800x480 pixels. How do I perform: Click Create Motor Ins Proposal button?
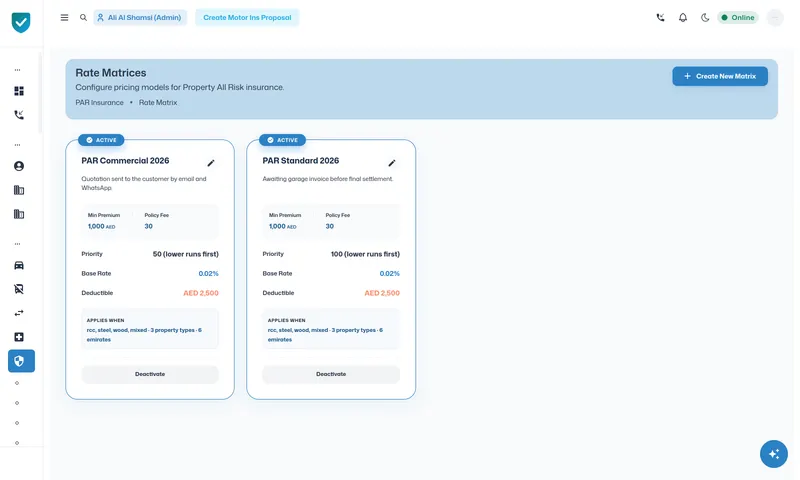point(247,17)
